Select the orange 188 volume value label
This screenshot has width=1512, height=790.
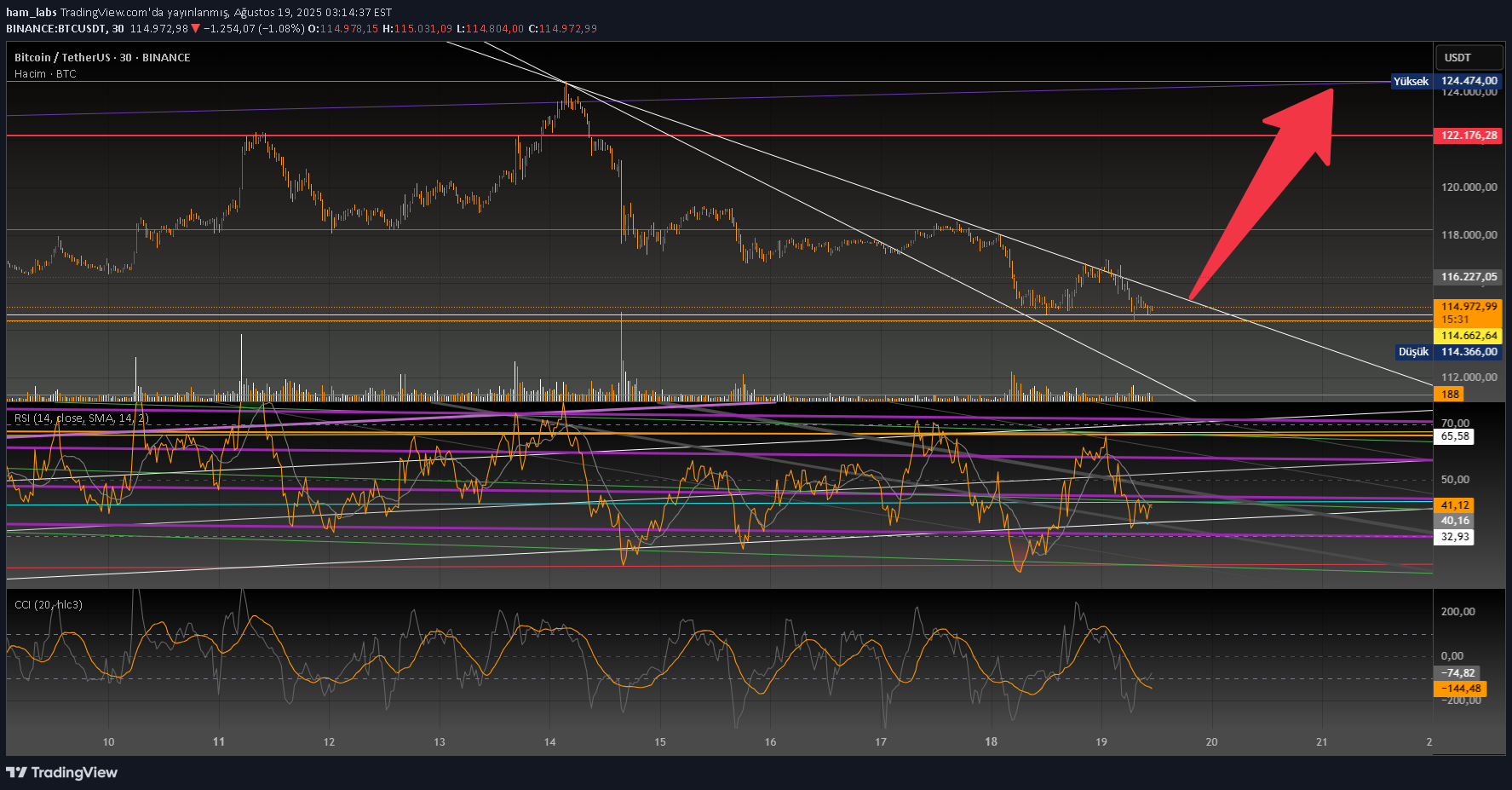(1450, 395)
